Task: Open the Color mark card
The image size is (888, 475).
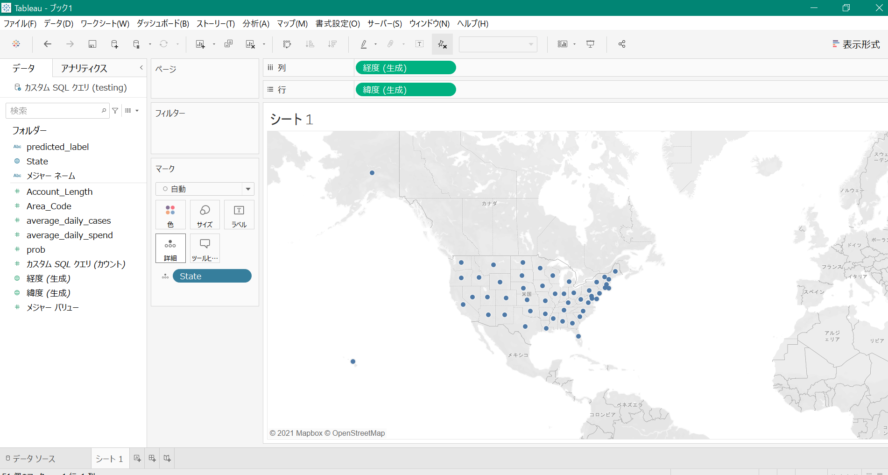Action: (170, 216)
